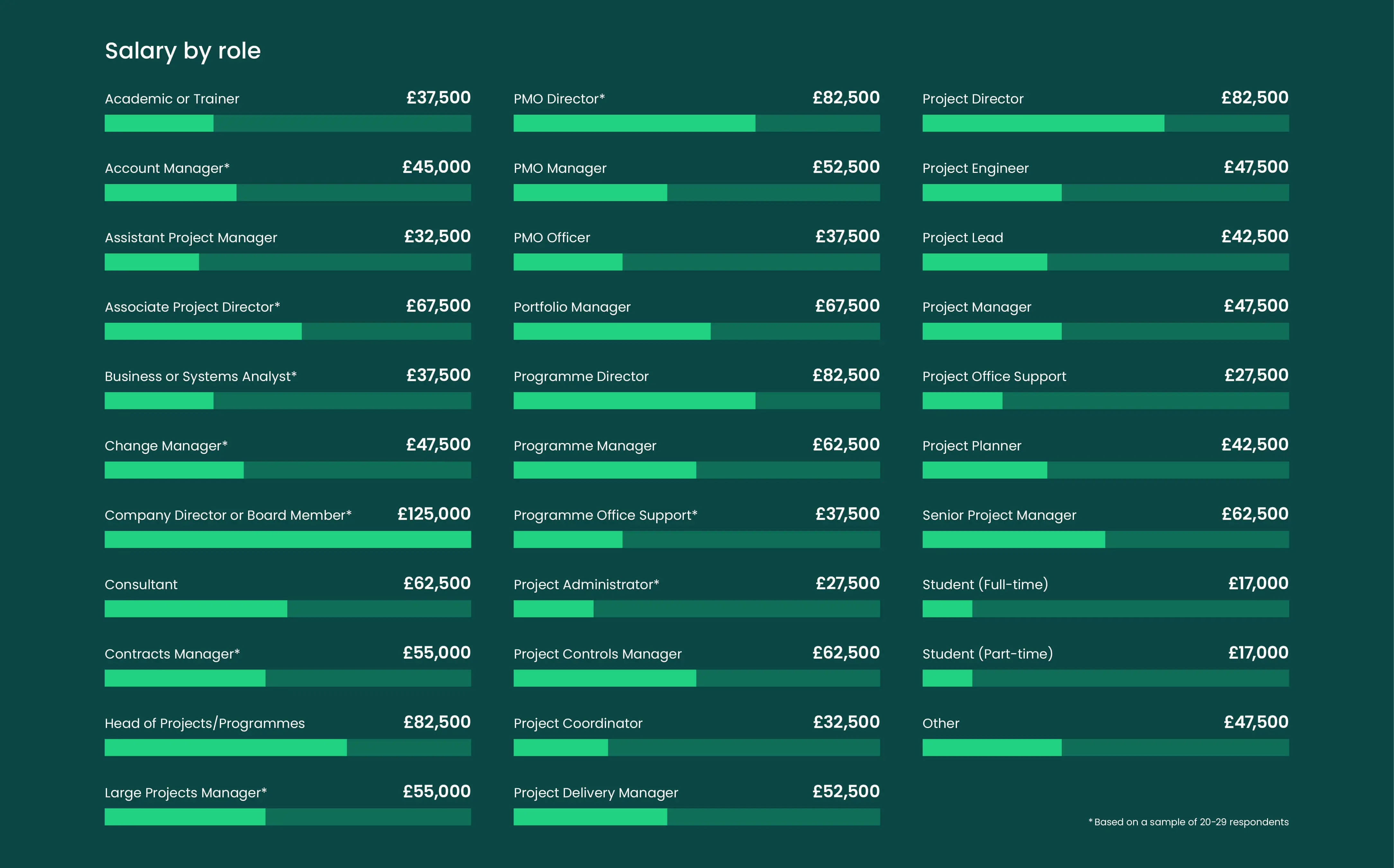Click the Project Delivery Manager label
Screen dimensions: 1394x868
click(595, 793)
